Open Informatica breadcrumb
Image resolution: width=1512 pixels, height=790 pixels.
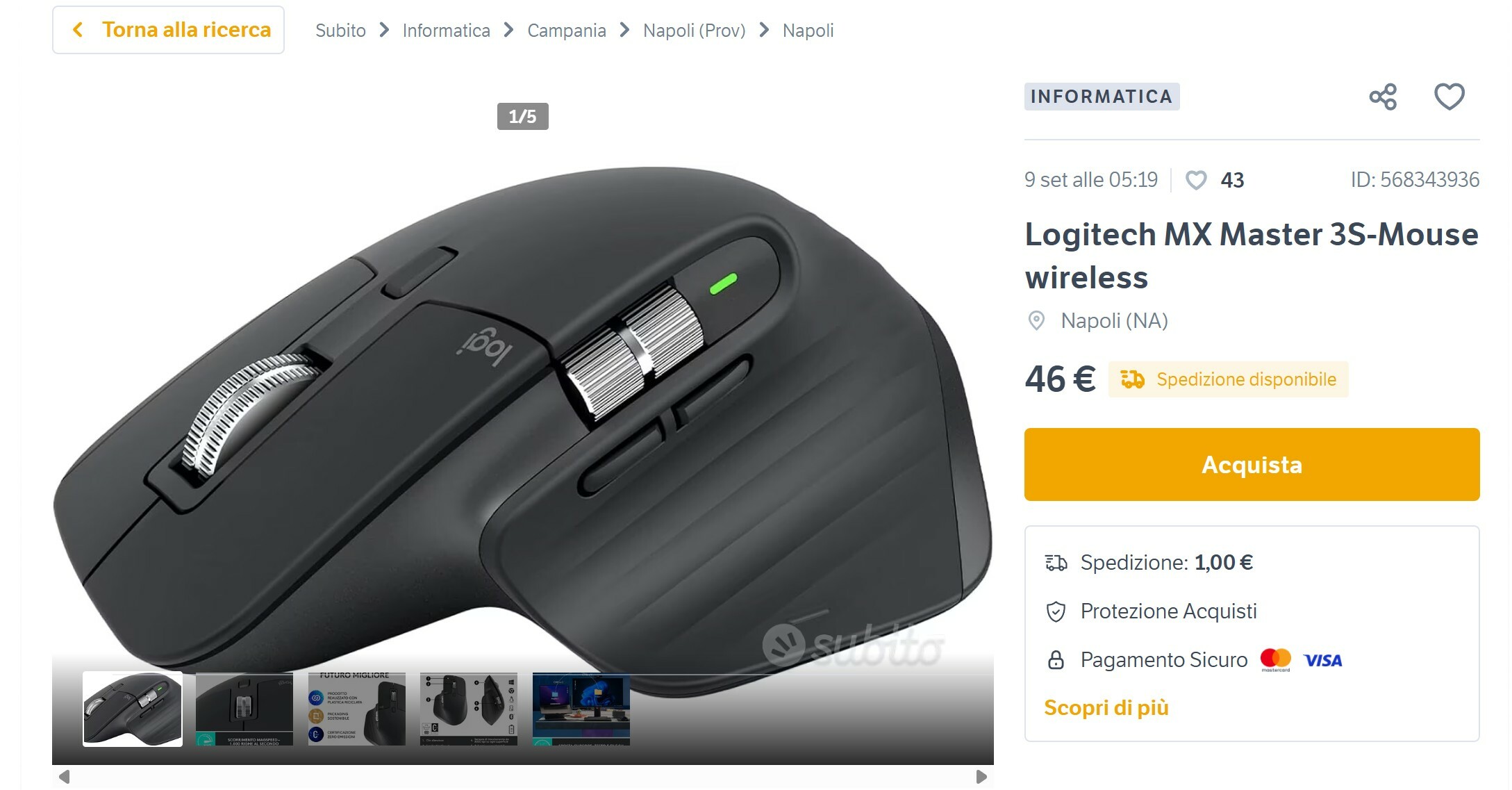447,31
